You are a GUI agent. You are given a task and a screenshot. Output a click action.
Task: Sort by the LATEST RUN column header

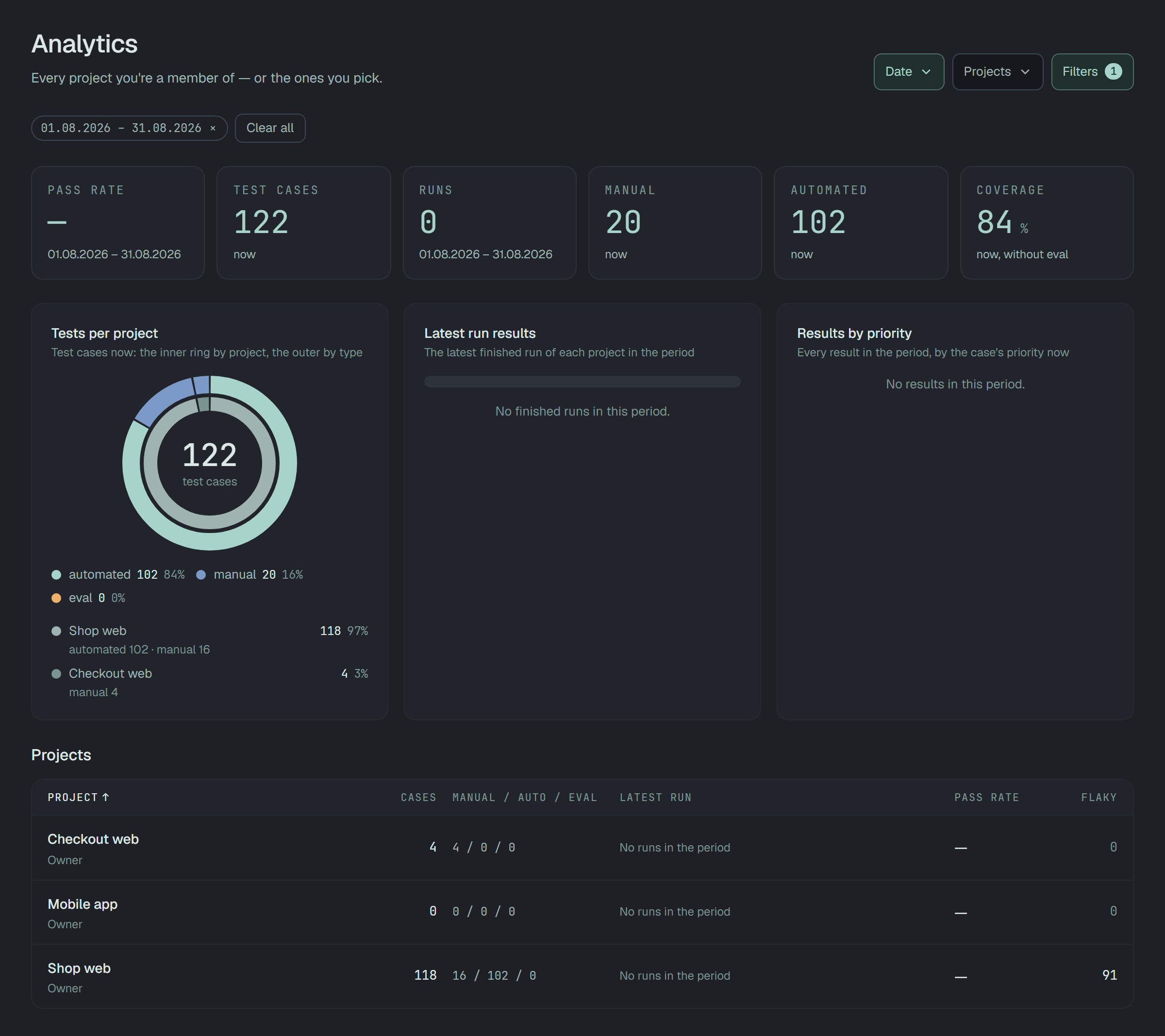(x=655, y=797)
